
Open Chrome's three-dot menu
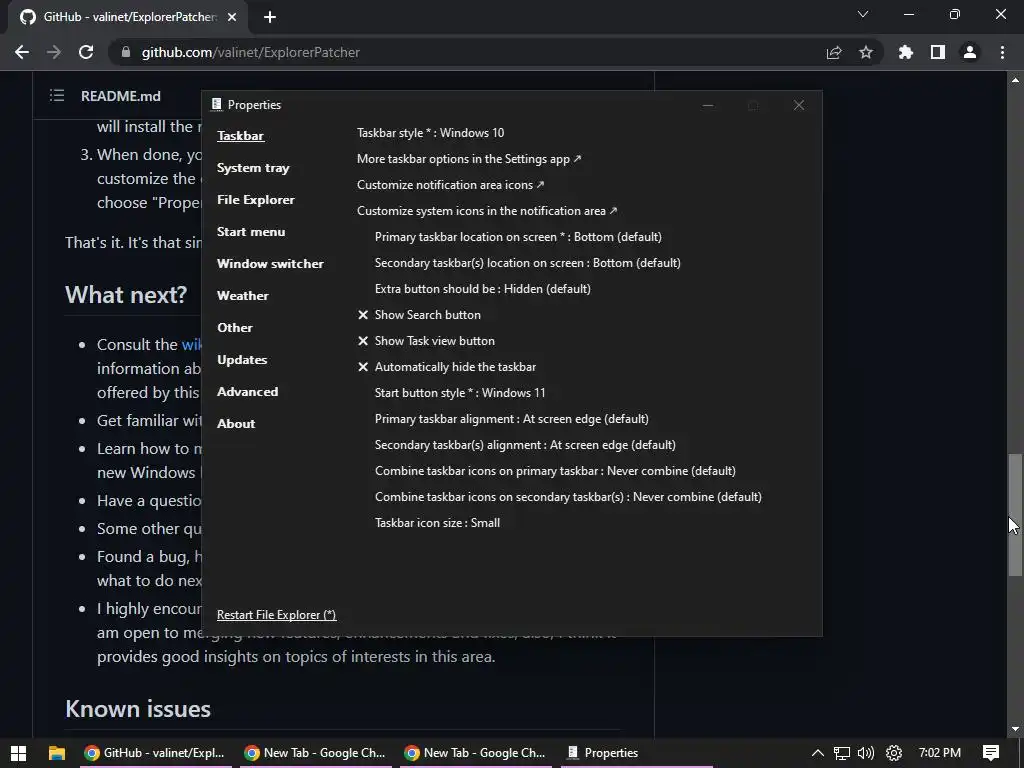click(1002, 52)
